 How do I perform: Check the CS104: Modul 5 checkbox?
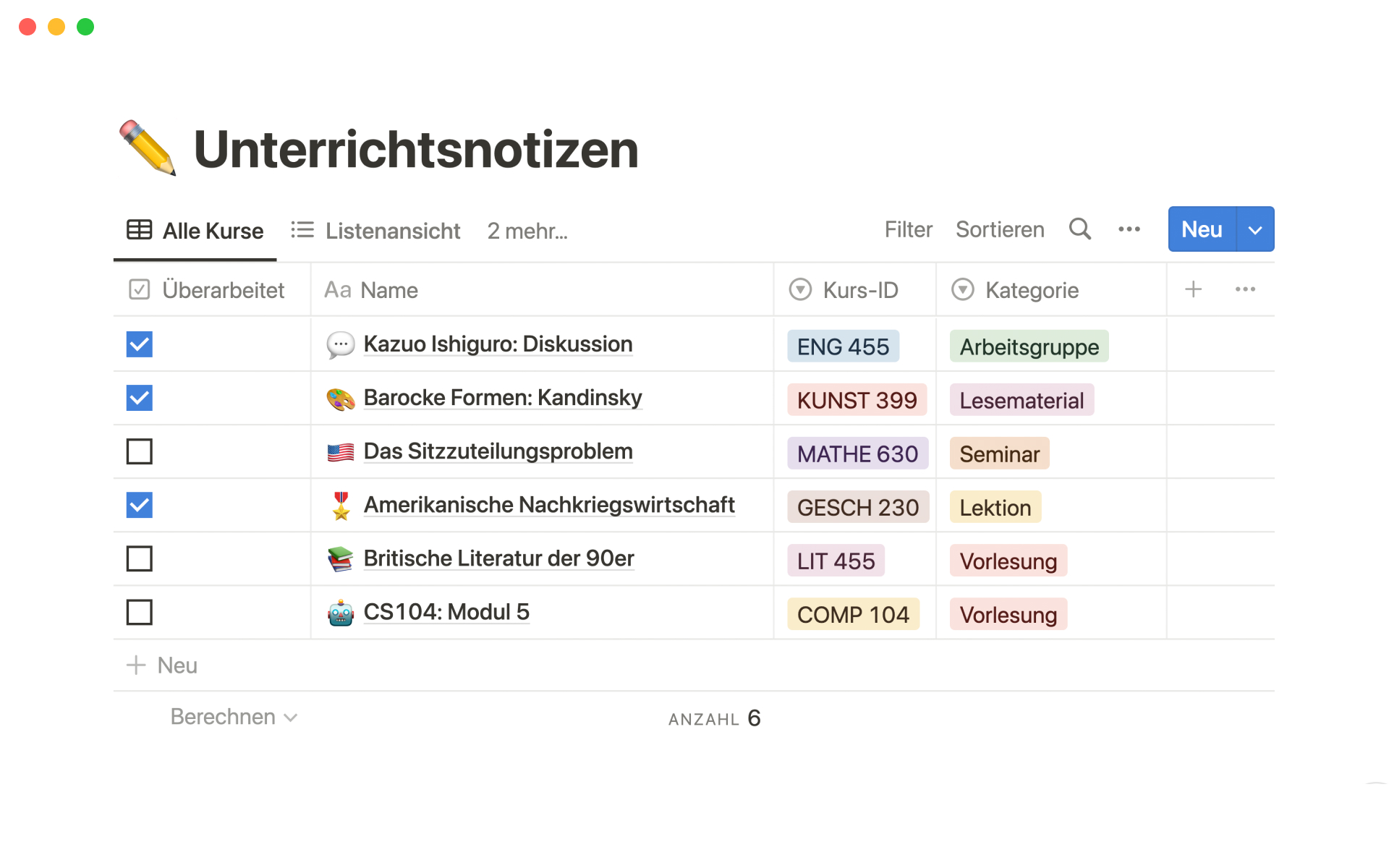(x=140, y=612)
